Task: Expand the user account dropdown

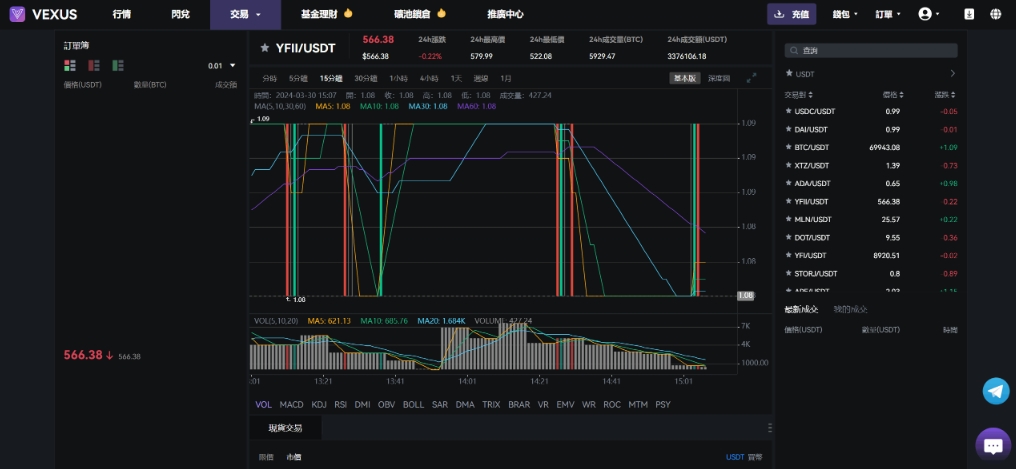Action: point(930,14)
